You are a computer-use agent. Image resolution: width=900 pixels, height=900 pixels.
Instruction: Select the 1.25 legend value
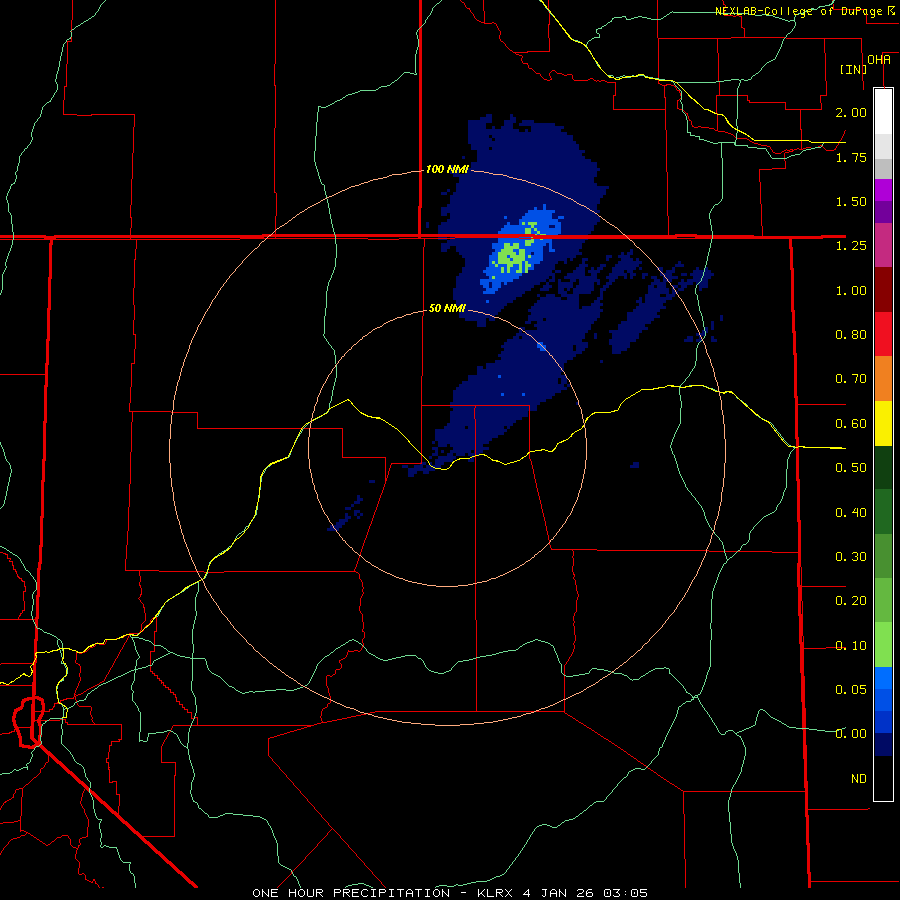(x=851, y=246)
